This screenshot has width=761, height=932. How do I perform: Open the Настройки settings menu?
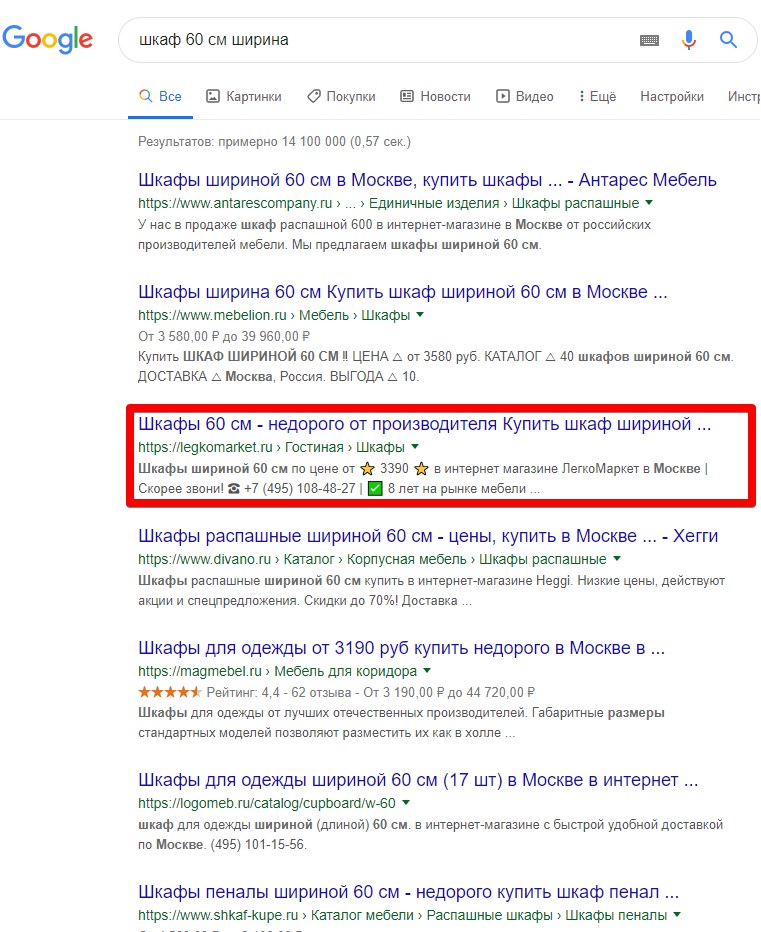pyautogui.click(x=672, y=96)
